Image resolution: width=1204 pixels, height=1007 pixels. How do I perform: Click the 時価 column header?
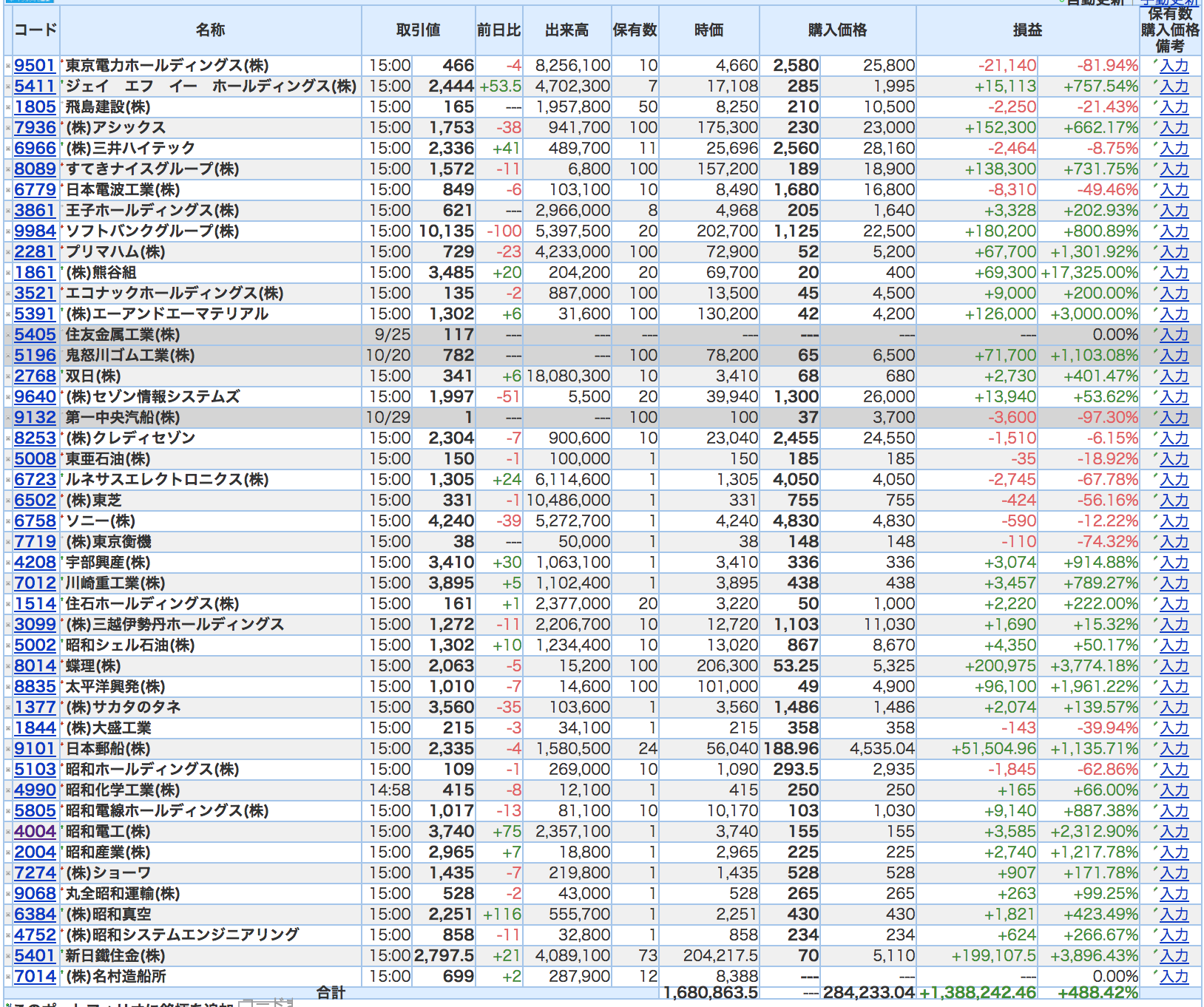pyautogui.click(x=708, y=30)
